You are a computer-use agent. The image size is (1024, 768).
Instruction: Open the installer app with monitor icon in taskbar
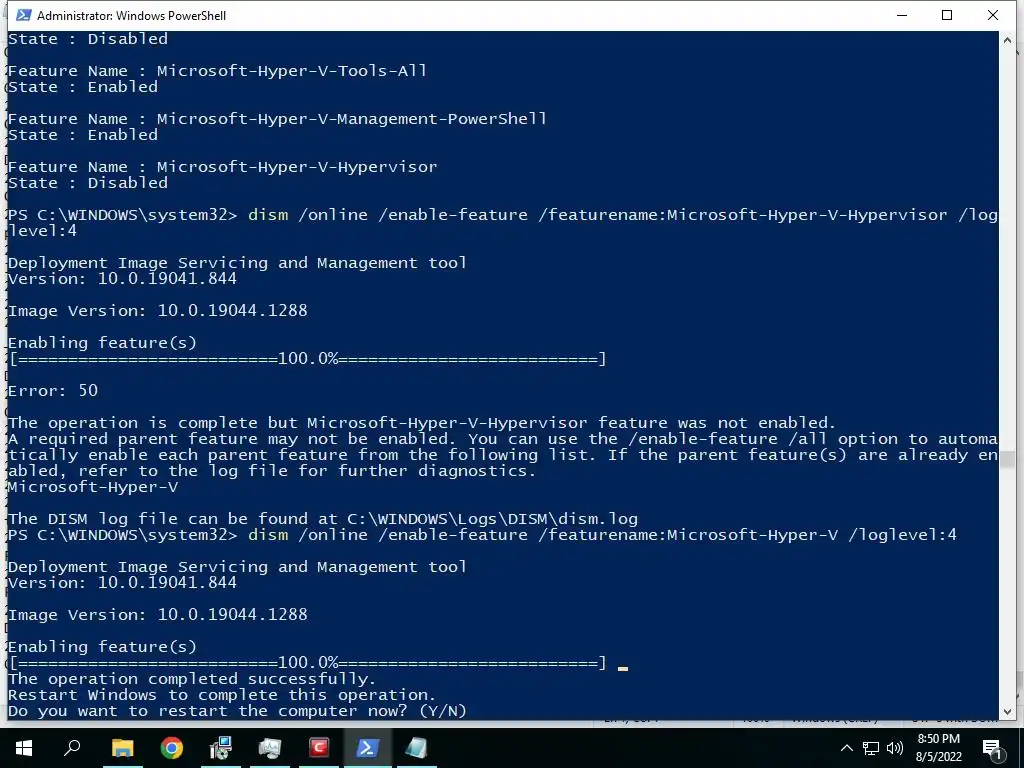pos(221,748)
